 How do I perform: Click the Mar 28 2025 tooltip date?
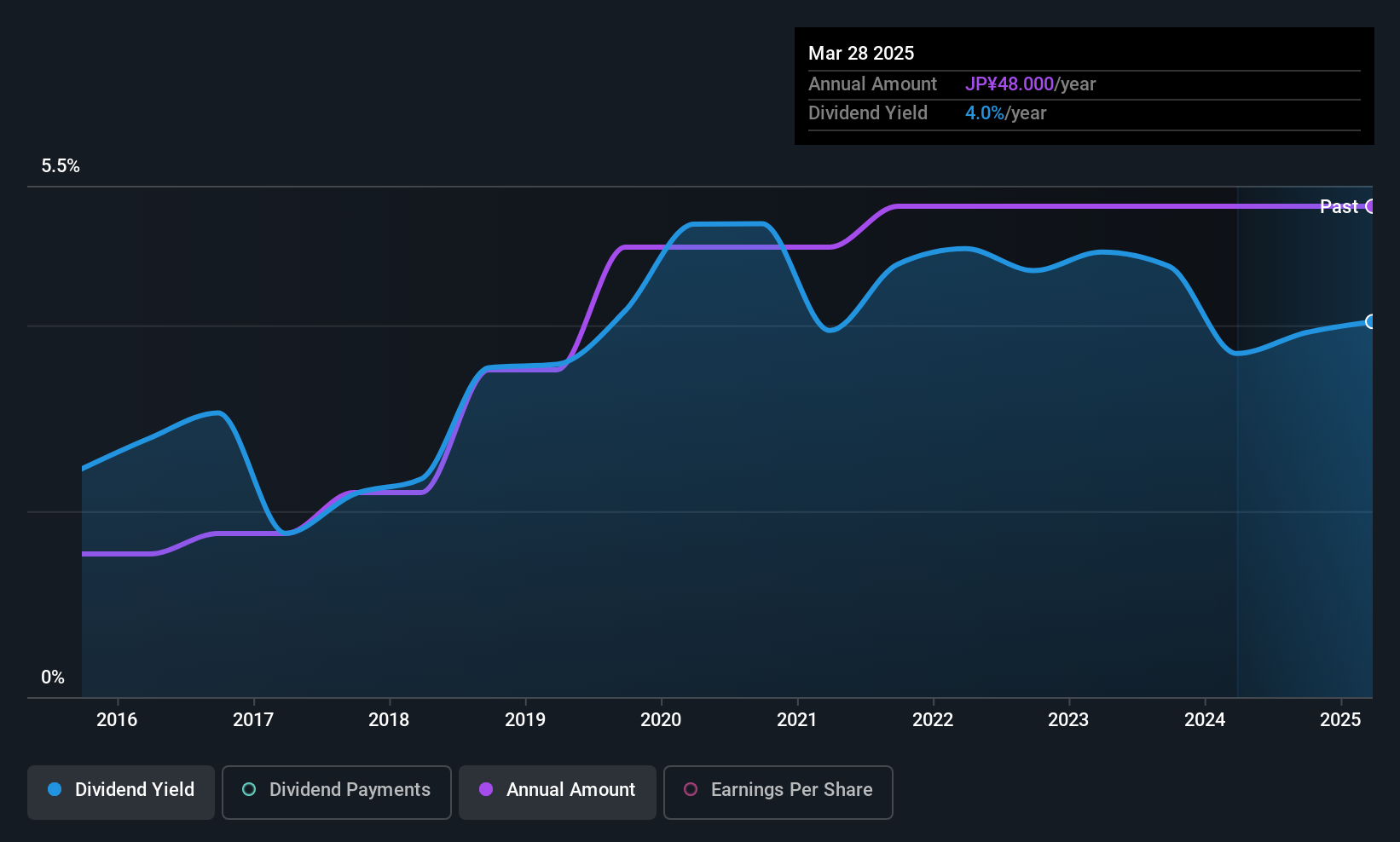(861, 53)
